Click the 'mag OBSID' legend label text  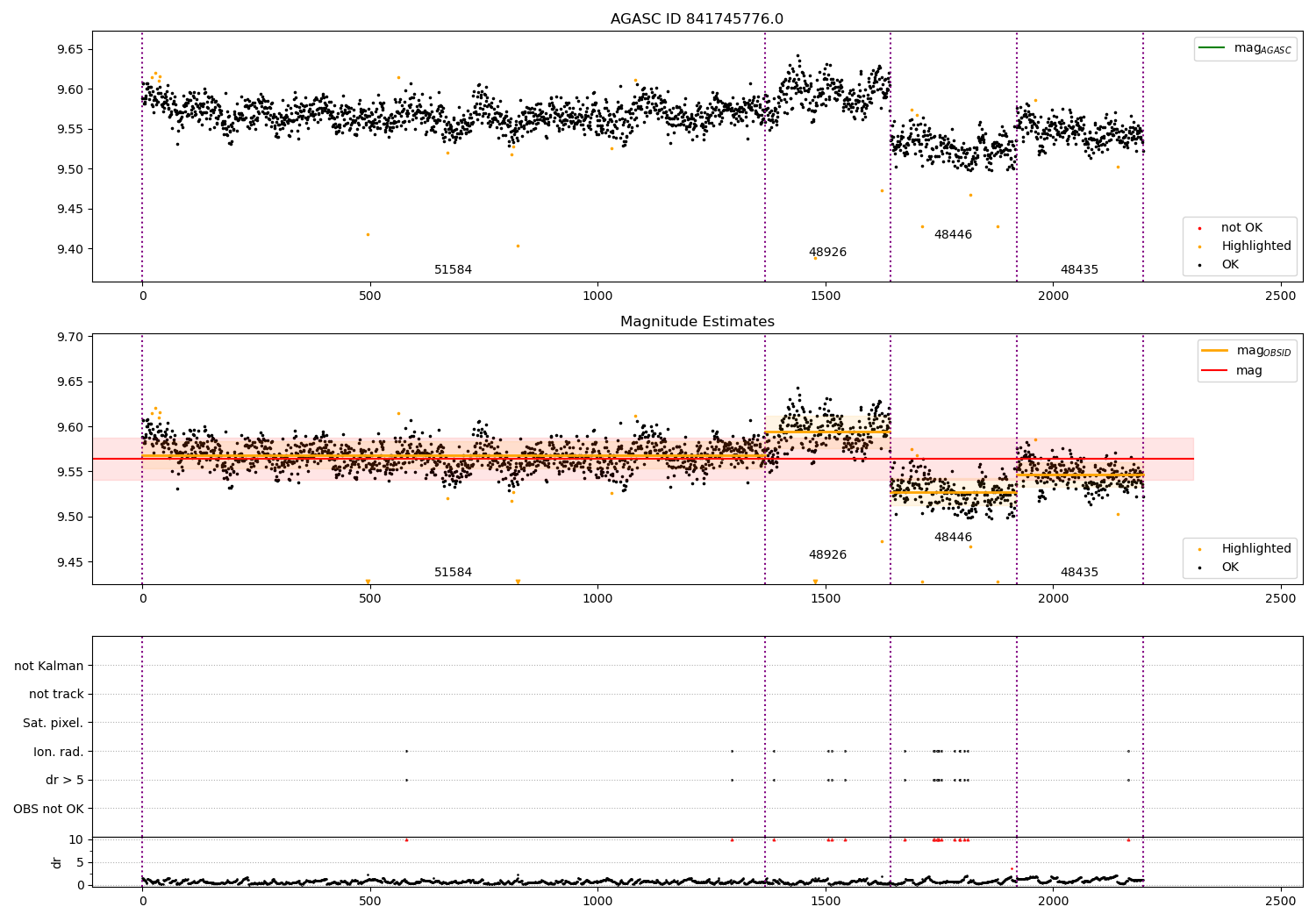point(1264,351)
